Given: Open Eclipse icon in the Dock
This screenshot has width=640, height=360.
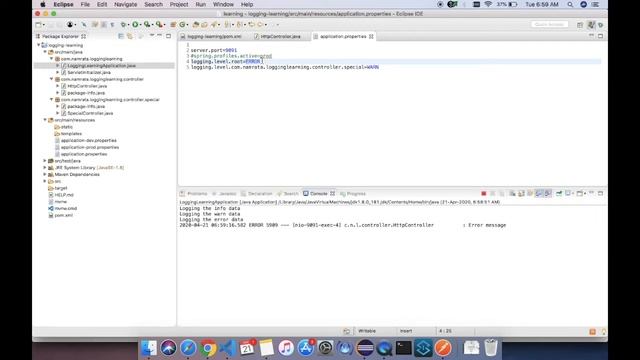Looking at the screenshot, I should [x=364, y=348].
